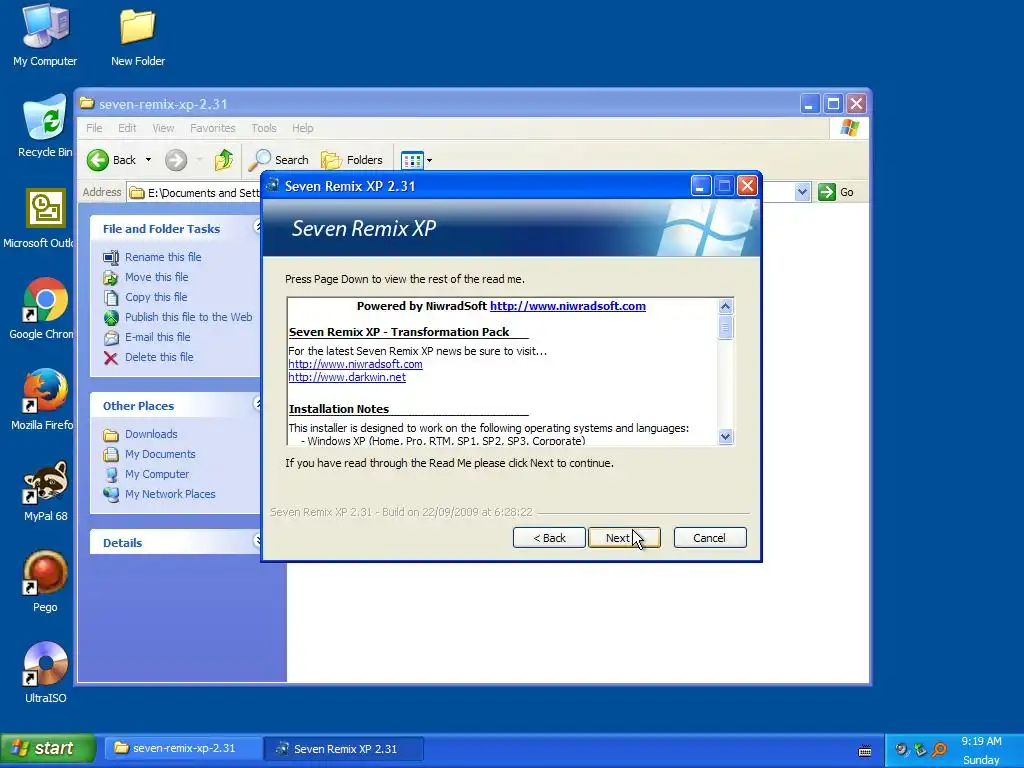Screen dimensions: 1024x768
Task: Launch UltraISO desktop shortcut
Action: click(45, 673)
